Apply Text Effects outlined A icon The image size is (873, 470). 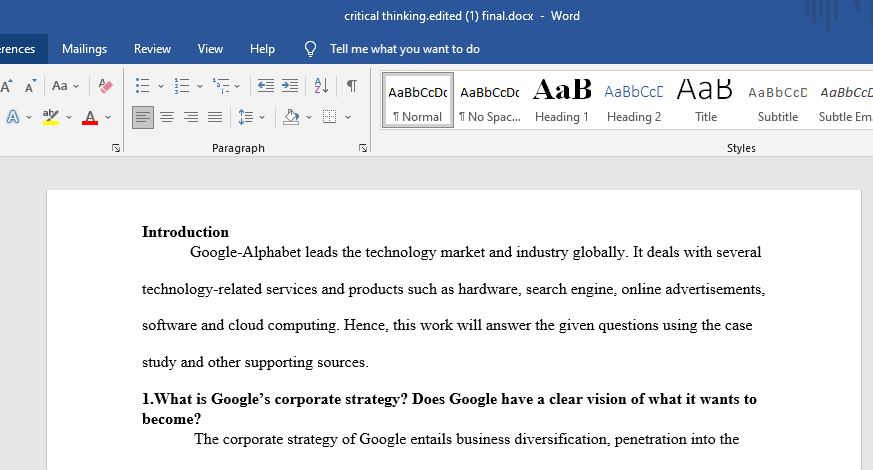tap(13, 117)
